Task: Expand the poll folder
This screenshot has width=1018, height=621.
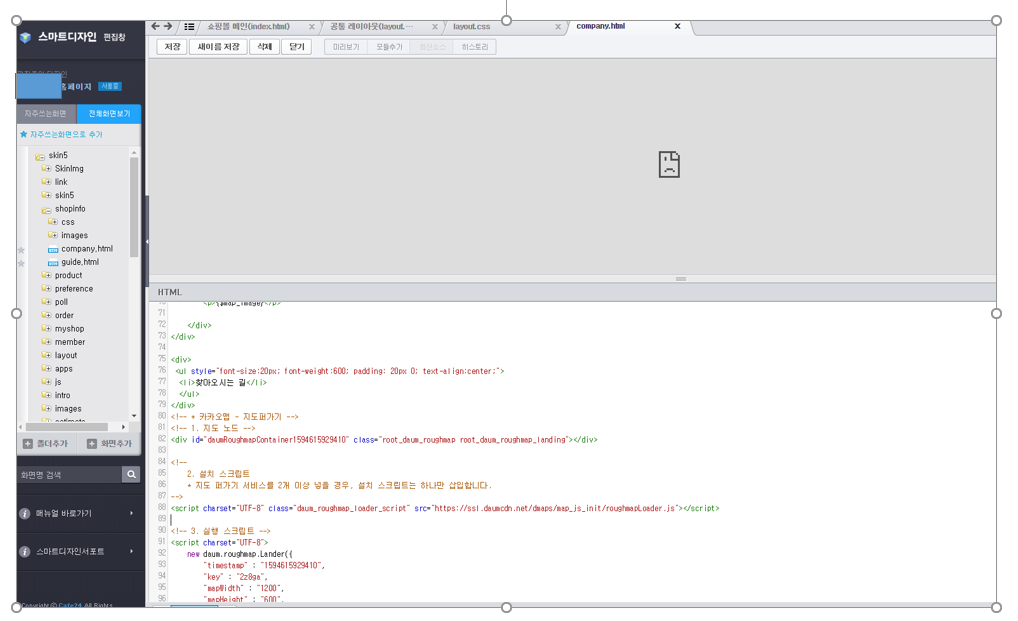Action: pos(46,302)
